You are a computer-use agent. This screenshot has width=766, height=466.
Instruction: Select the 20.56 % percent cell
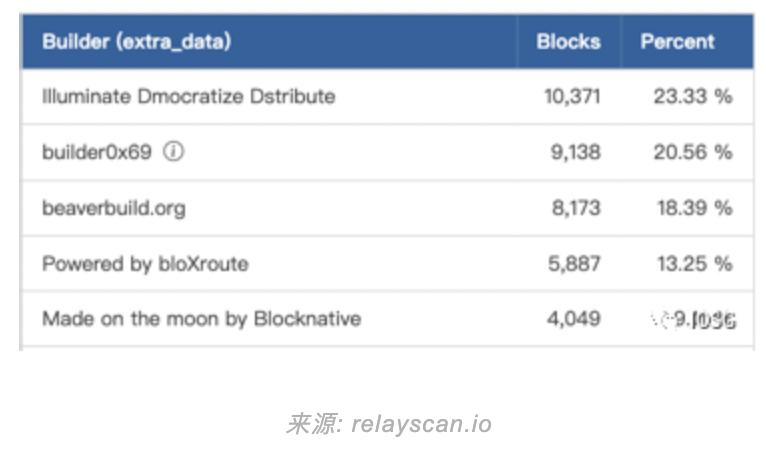tap(692, 153)
